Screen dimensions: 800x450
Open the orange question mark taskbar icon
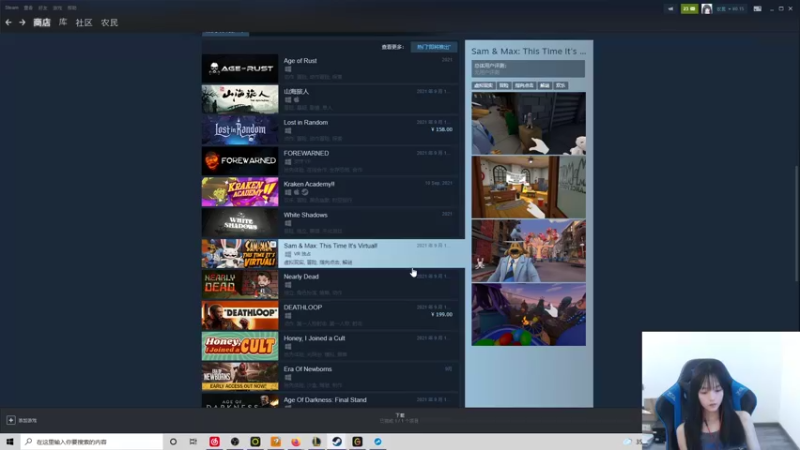click(x=276, y=442)
